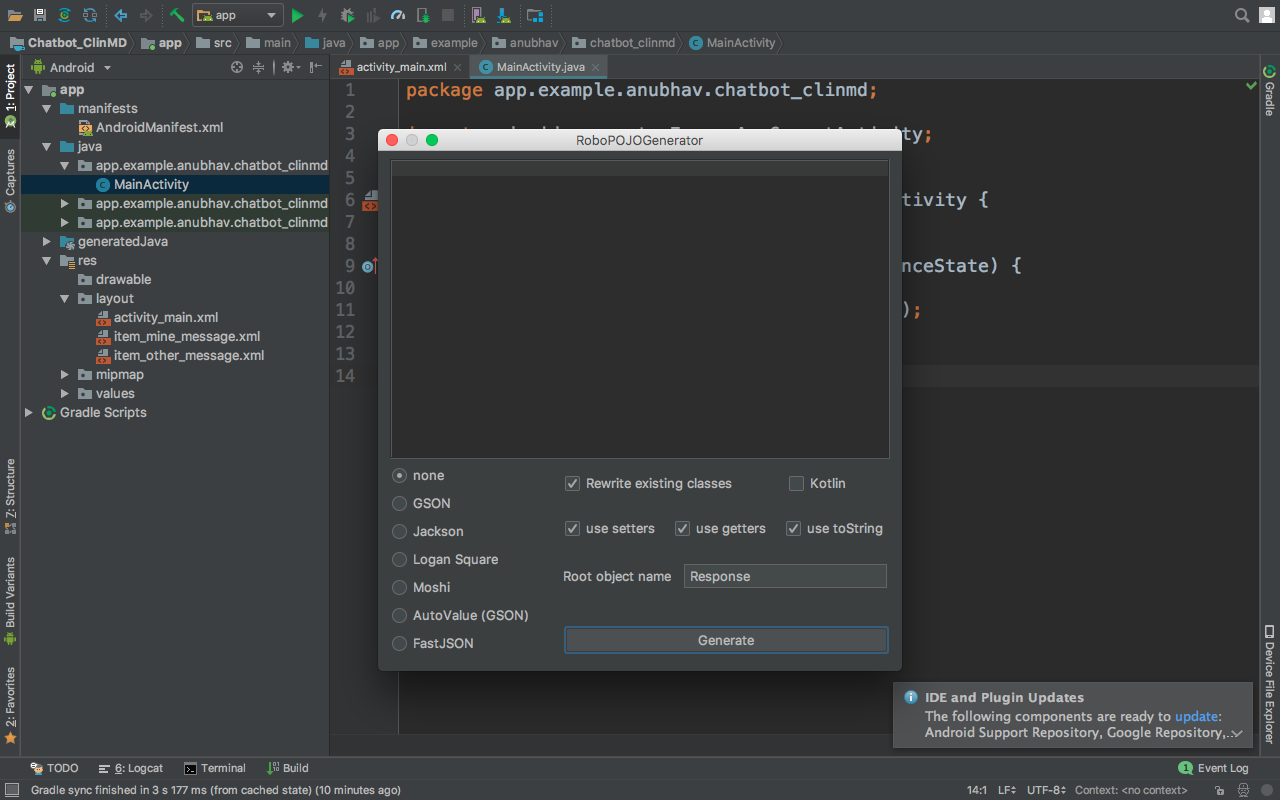Open the TODO tool window

pos(54,768)
